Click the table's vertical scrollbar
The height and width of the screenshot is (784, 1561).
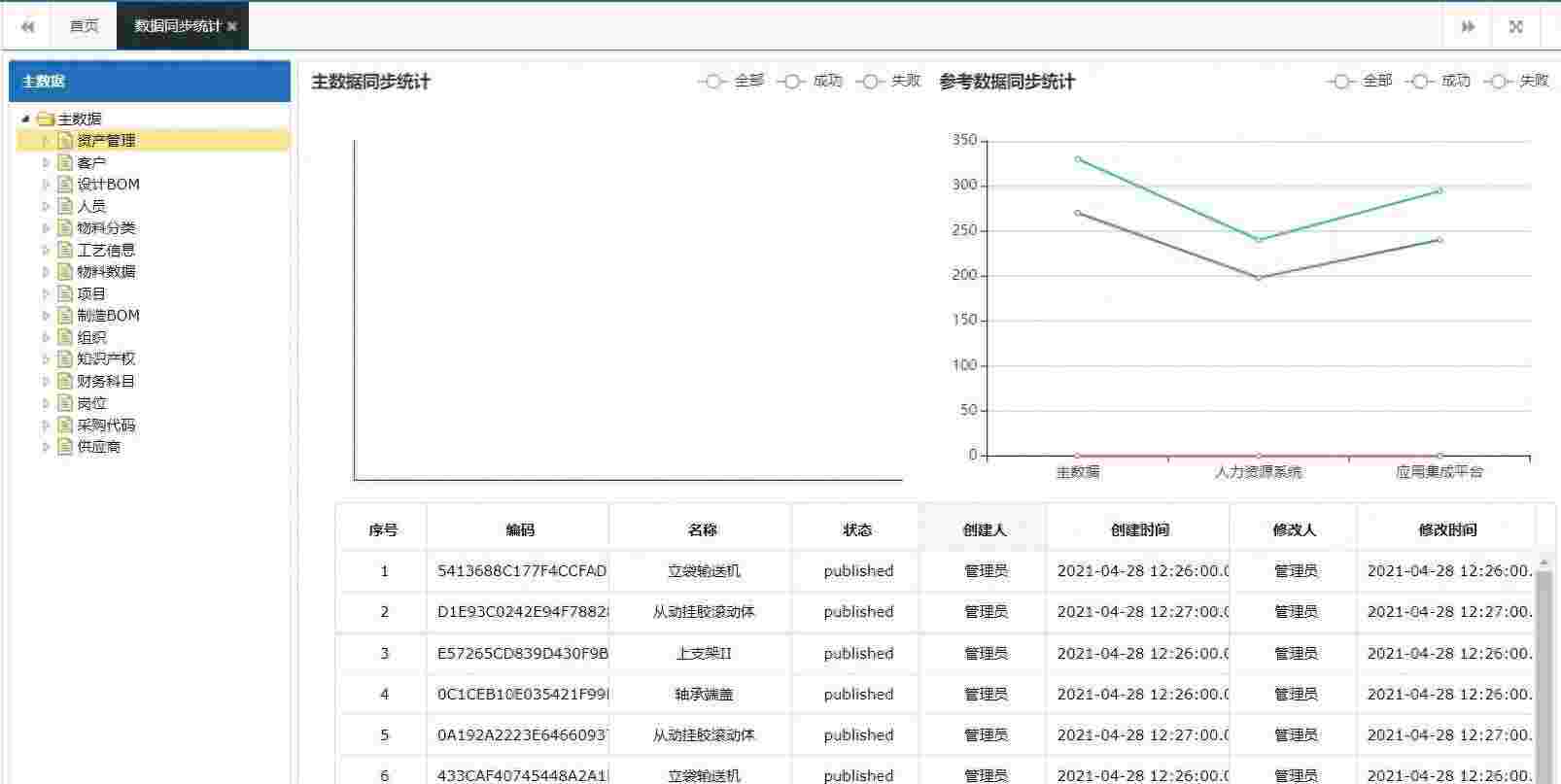1544,670
